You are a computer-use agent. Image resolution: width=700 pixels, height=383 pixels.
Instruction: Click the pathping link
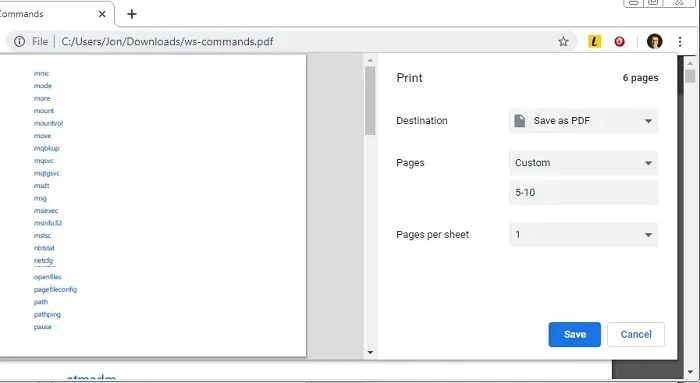(x=47, y=314)
